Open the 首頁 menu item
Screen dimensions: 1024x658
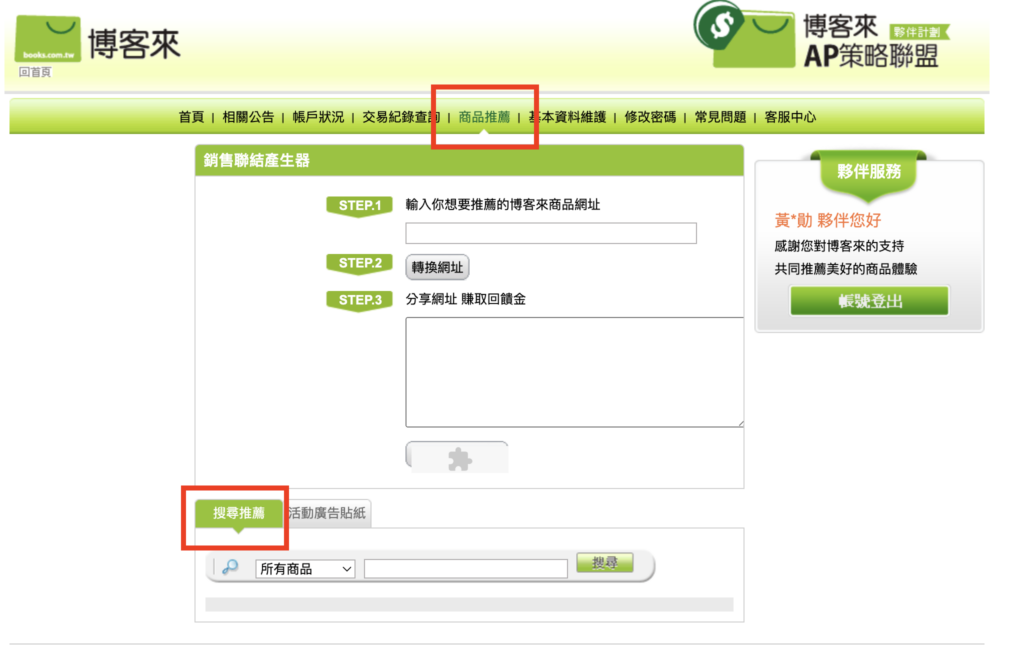[191, 117]
